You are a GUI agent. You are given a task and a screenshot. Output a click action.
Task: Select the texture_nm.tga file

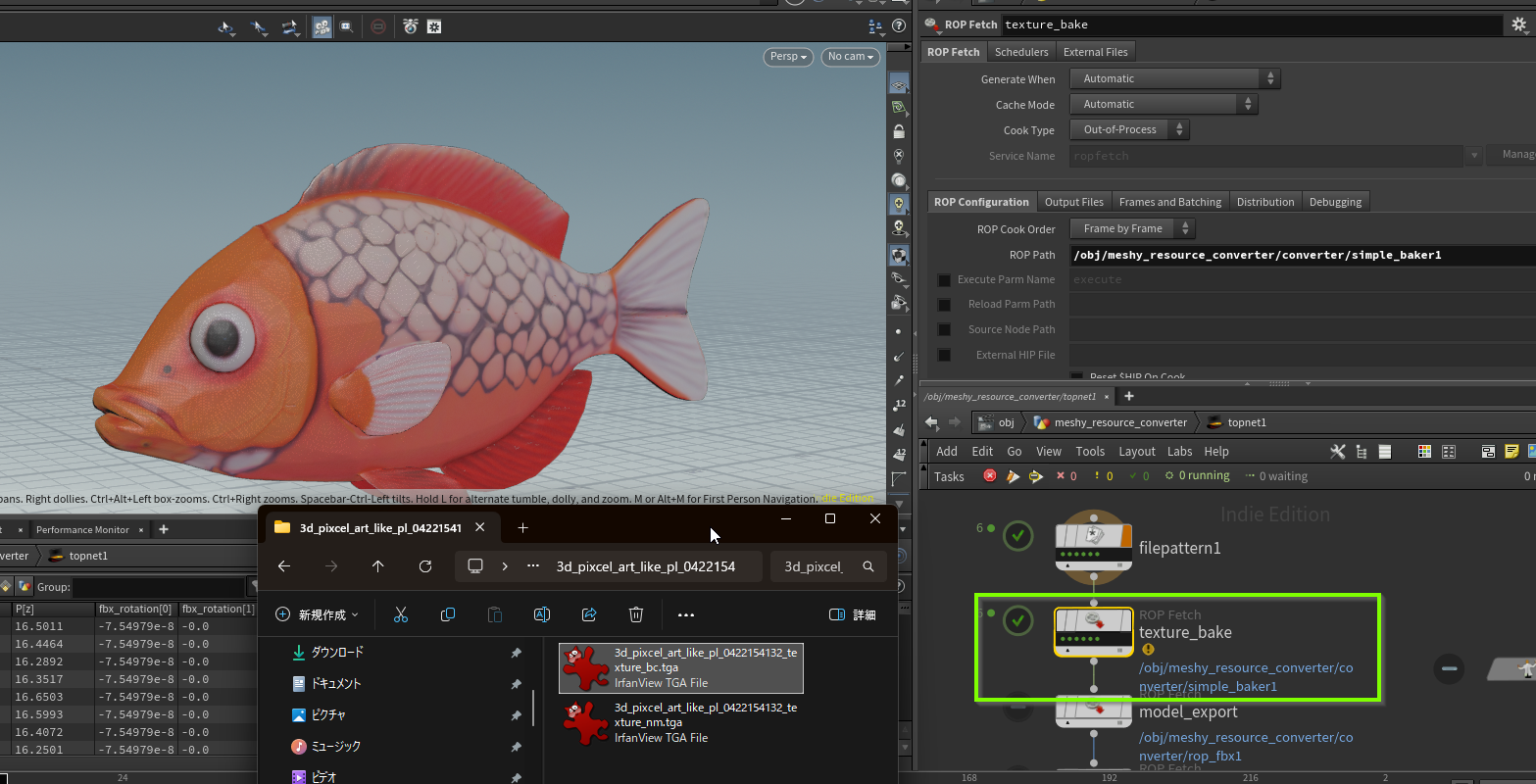click(681, 722)
